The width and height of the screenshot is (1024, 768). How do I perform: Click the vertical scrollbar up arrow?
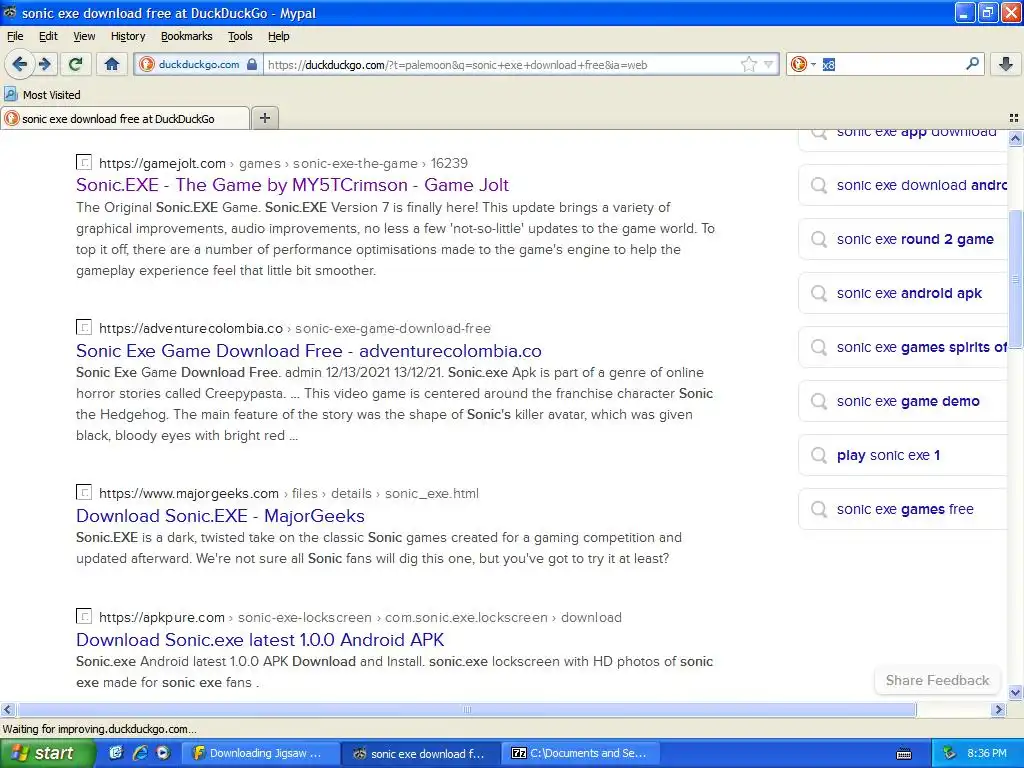pyautogui.click(x=1015, y=138)
